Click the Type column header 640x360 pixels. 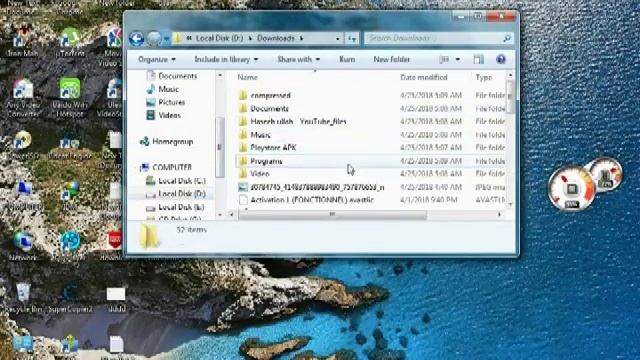[484, 77]
